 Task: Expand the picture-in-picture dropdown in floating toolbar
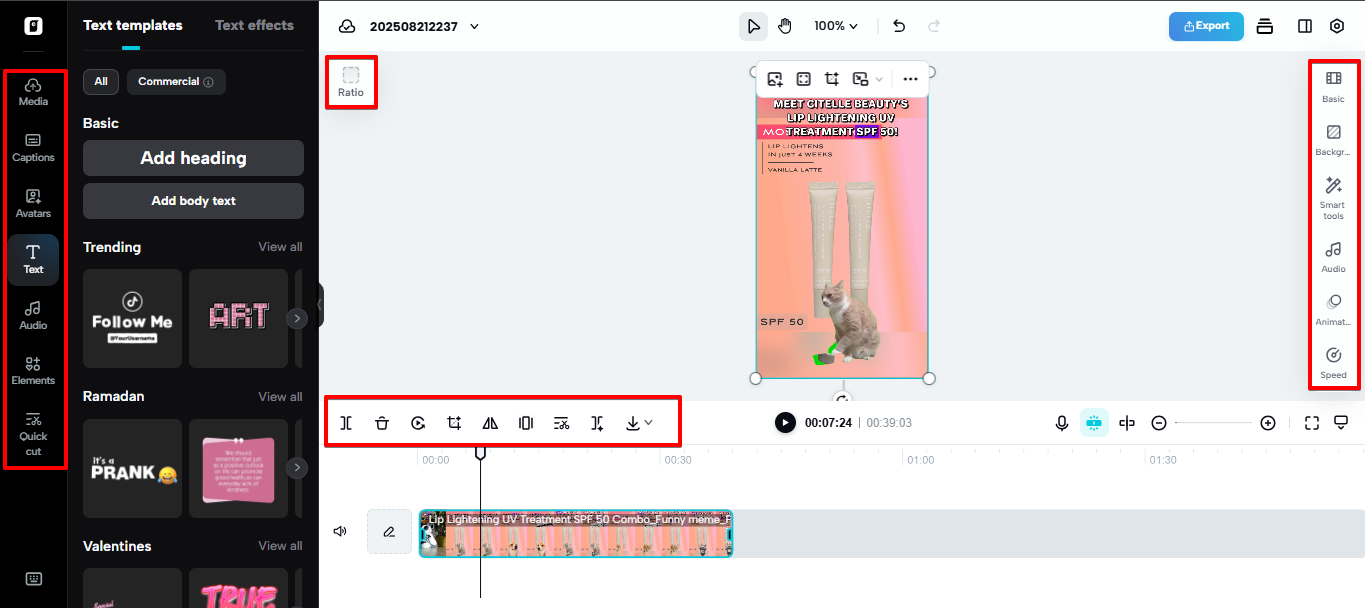[x=879, y=79]
